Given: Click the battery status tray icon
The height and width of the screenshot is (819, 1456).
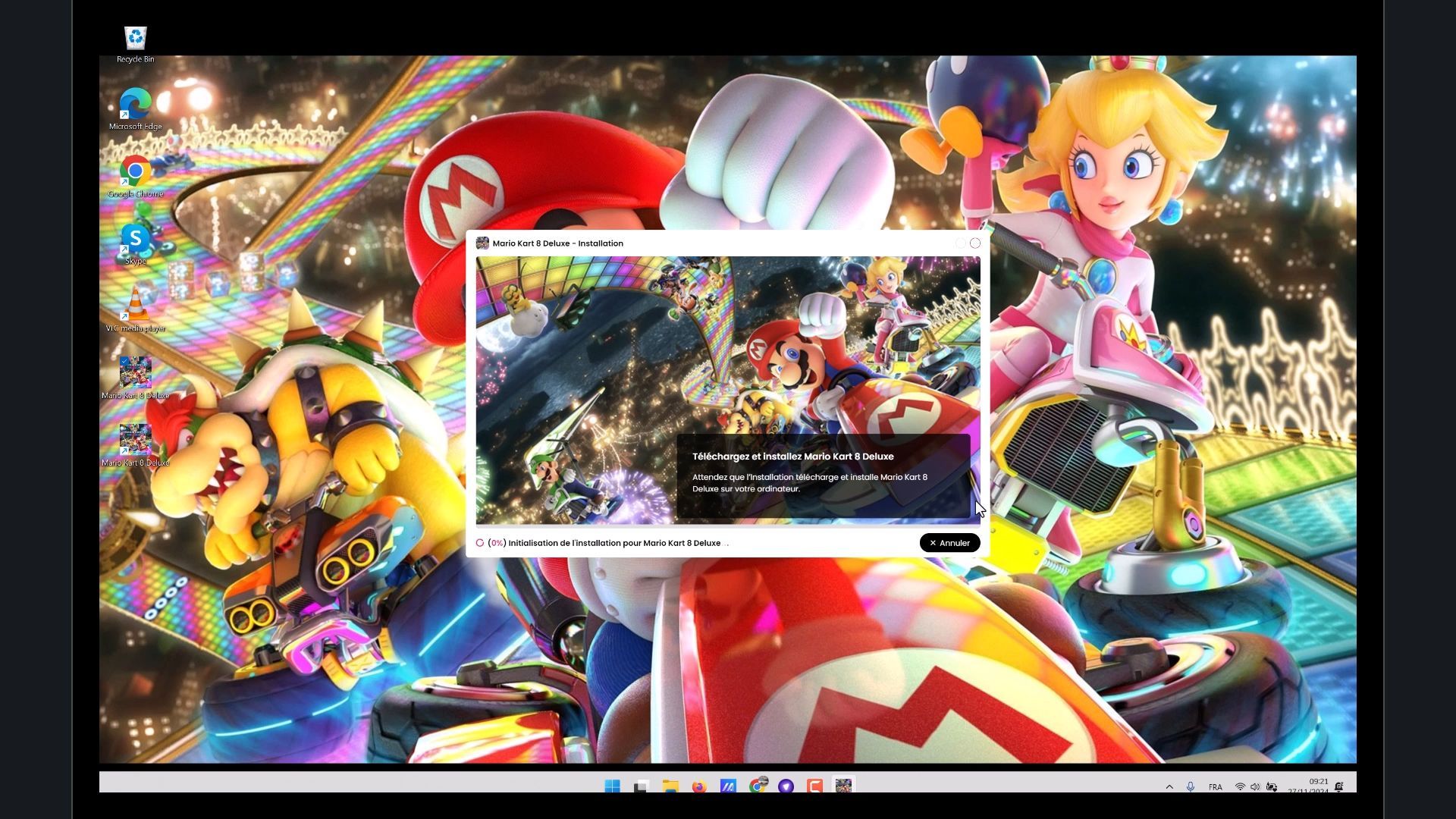Looking at the screenshot, I should 1272,787.
